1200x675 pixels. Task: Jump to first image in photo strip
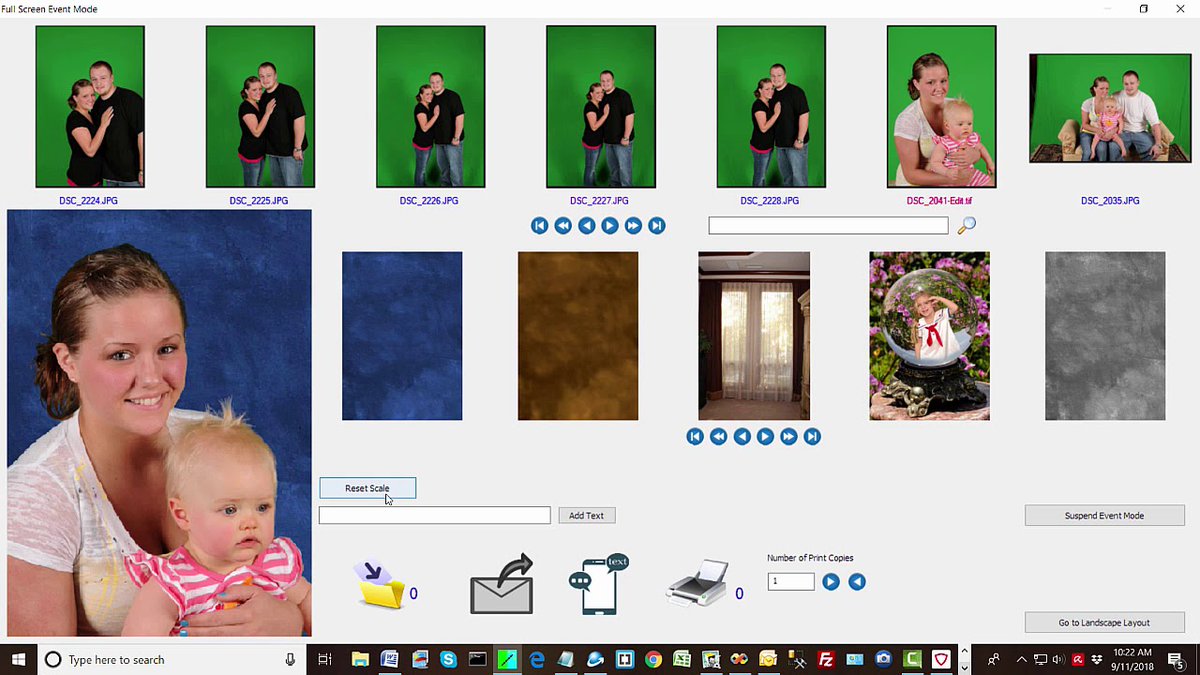point(539,226)
